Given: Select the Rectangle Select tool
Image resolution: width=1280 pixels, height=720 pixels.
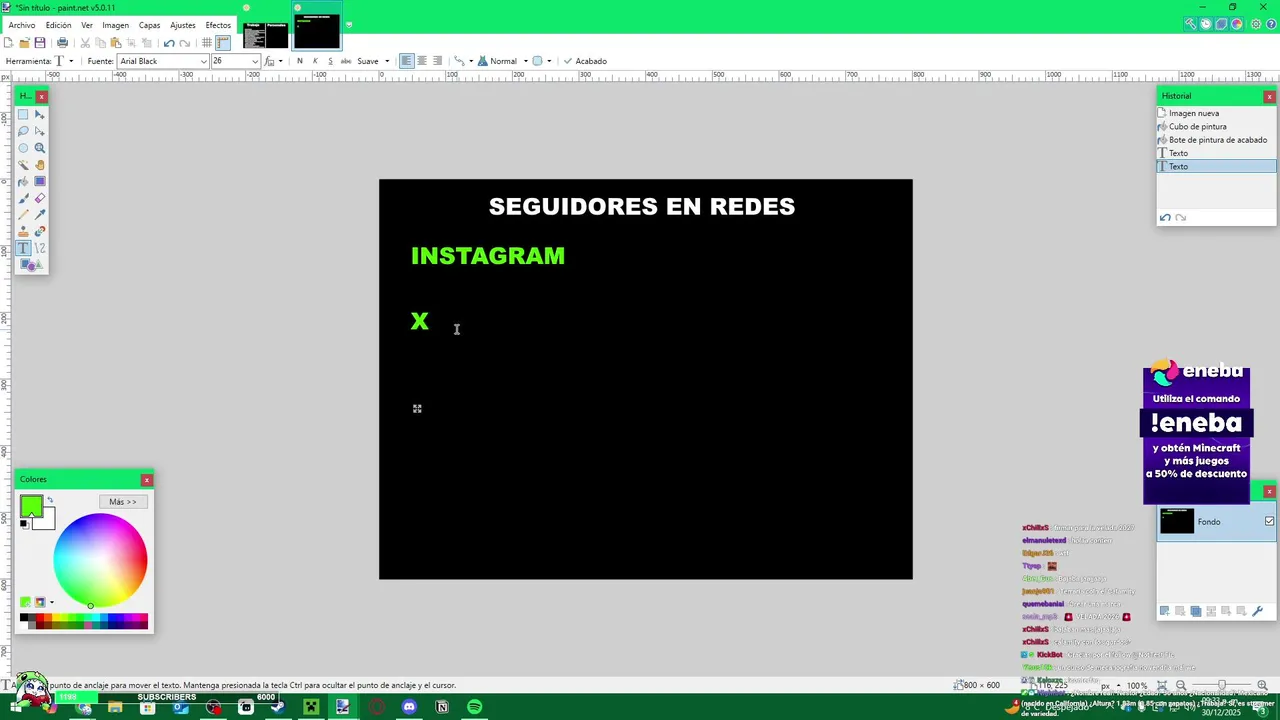Looking at the screenshot, I should pyautogui.click(x=23, y=114).
